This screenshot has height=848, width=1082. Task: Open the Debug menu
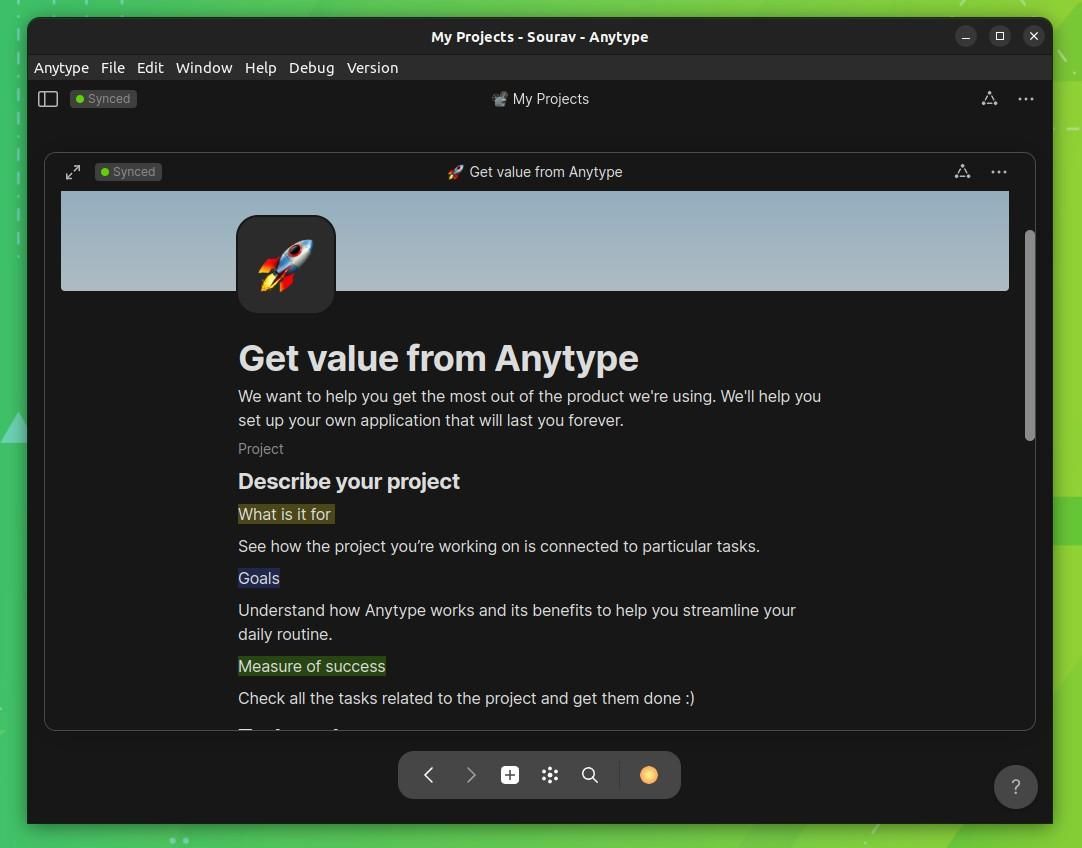(311, 67)
